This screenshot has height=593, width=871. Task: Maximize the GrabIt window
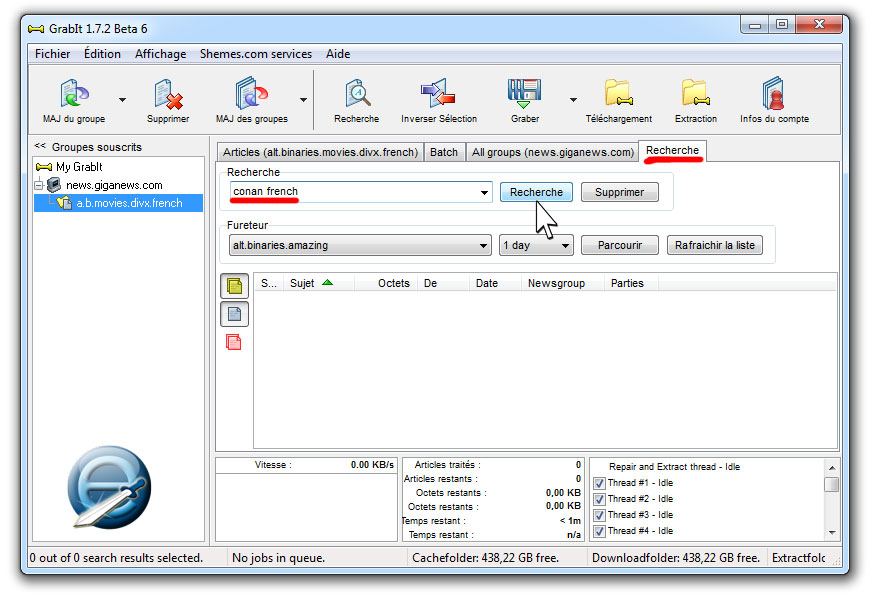782,24
